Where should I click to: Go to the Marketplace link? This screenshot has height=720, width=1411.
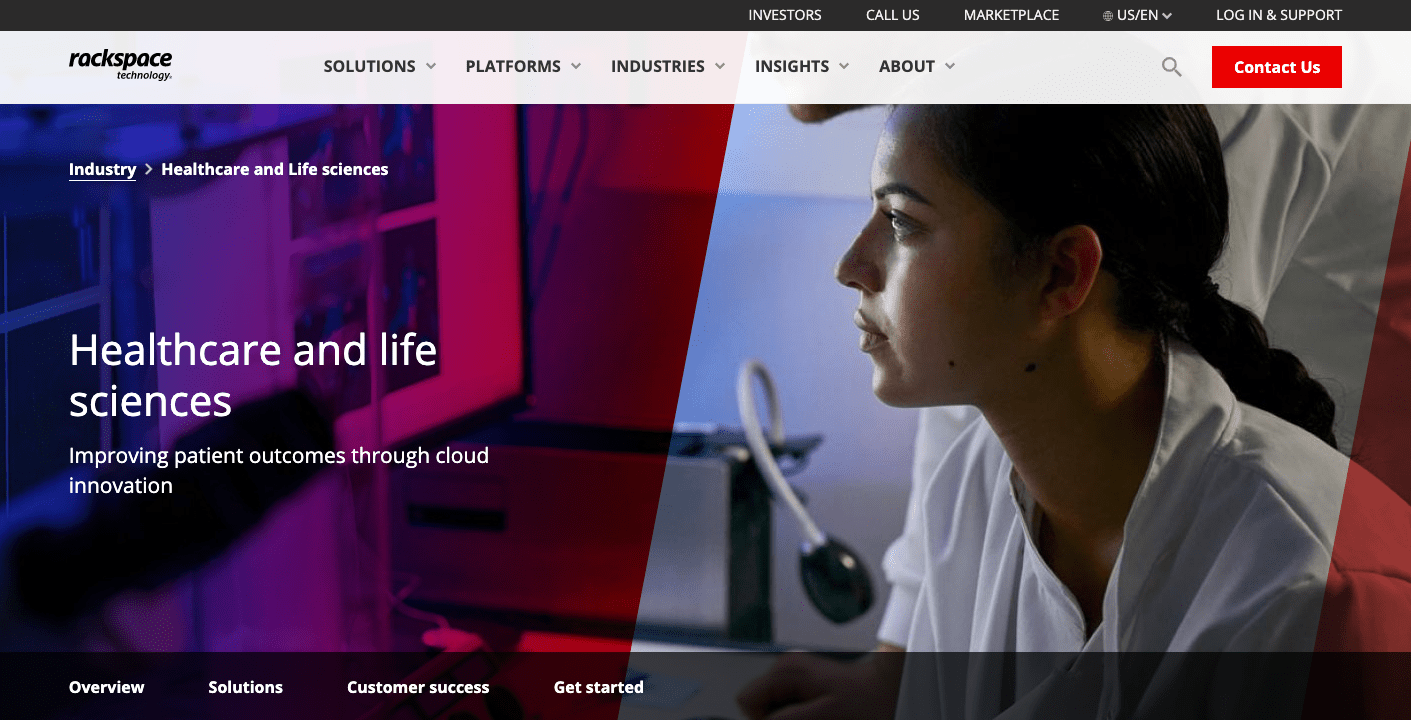[x=1011, y=15]
